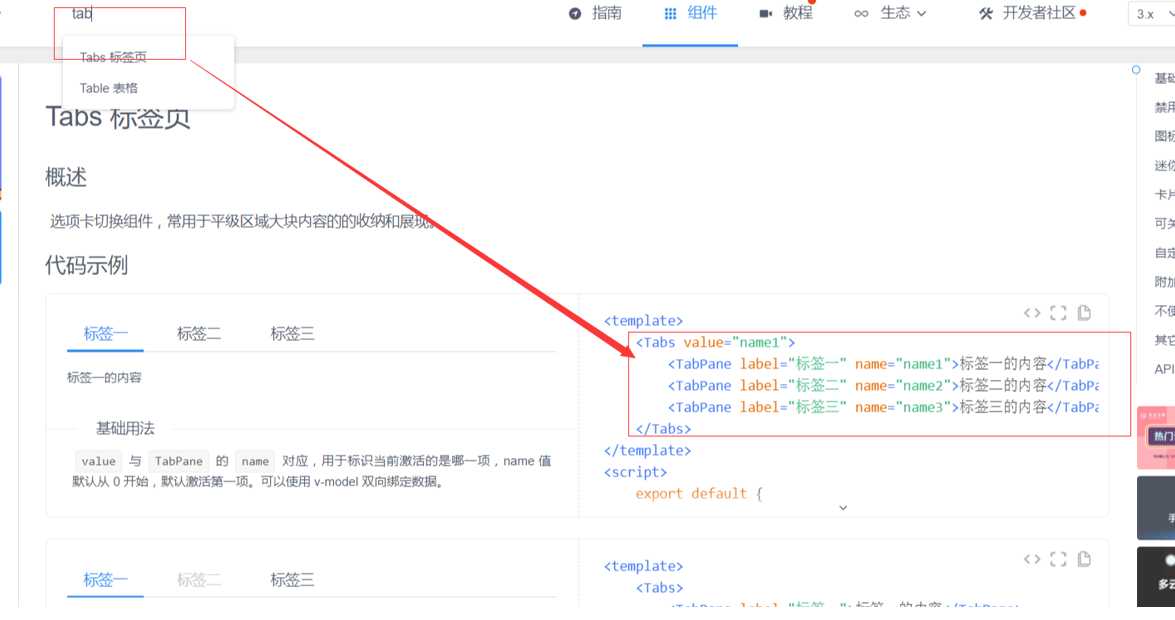
Task: Jump to 其它 anchor in right sidebar
Action: point(1165,340)
